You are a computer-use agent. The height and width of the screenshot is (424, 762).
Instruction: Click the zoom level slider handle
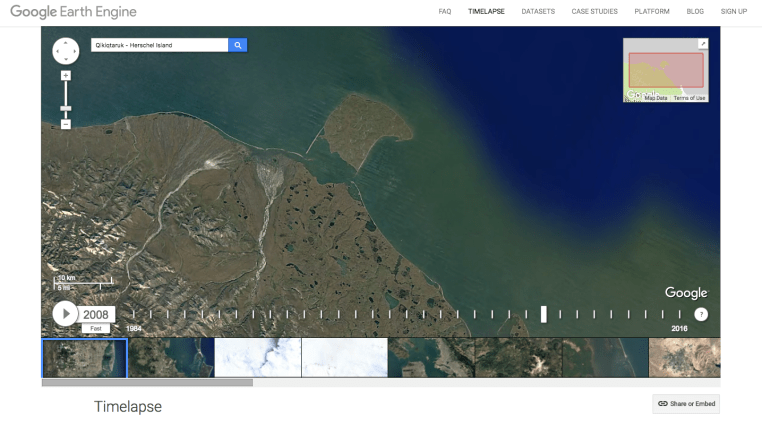click(66, 108)
